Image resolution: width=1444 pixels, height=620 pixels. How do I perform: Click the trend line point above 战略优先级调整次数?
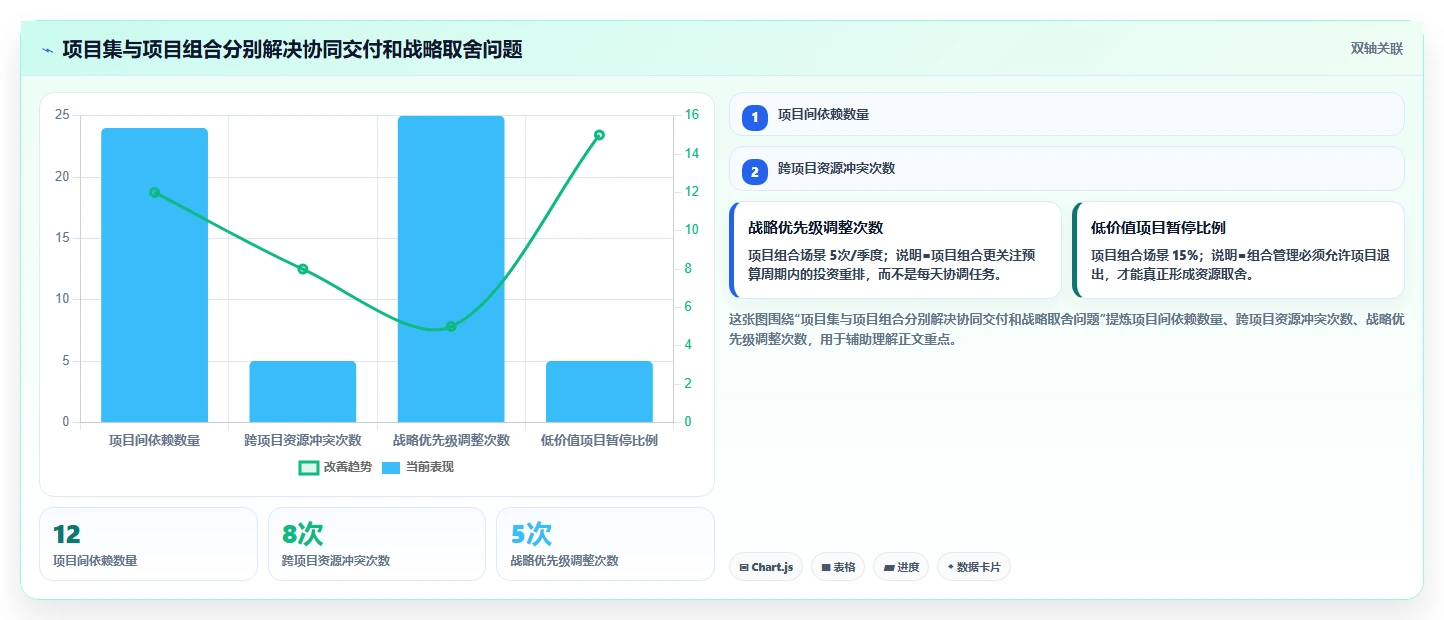[x=451, y=326]
